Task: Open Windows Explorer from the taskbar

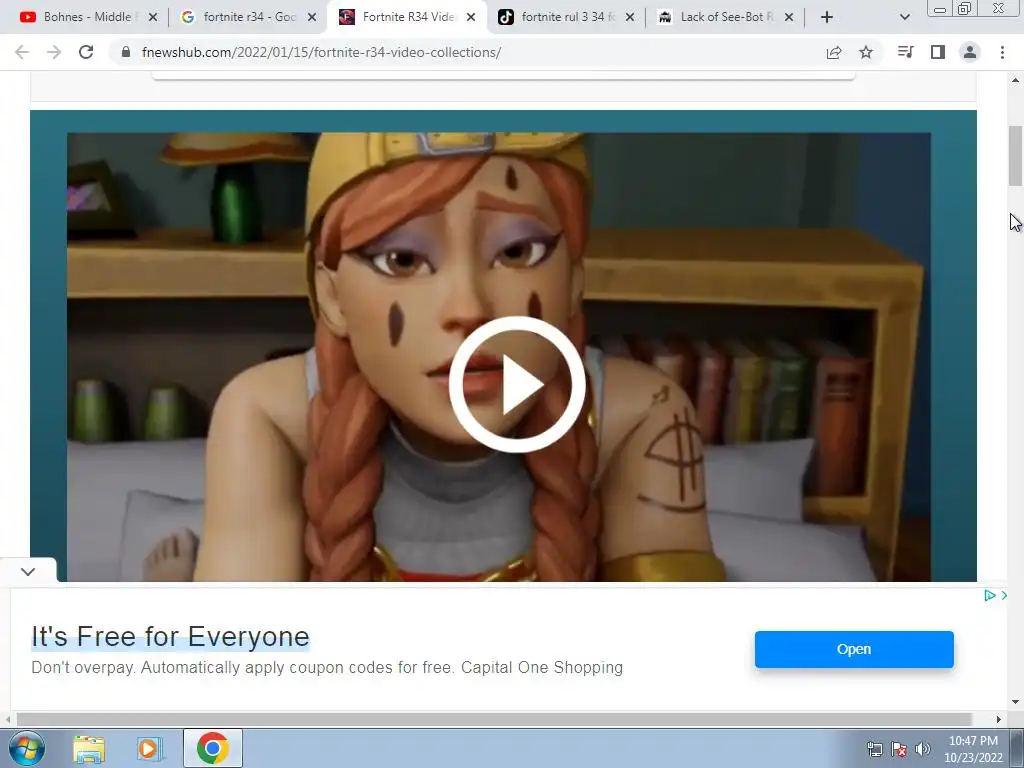Action: coord(89,748)
